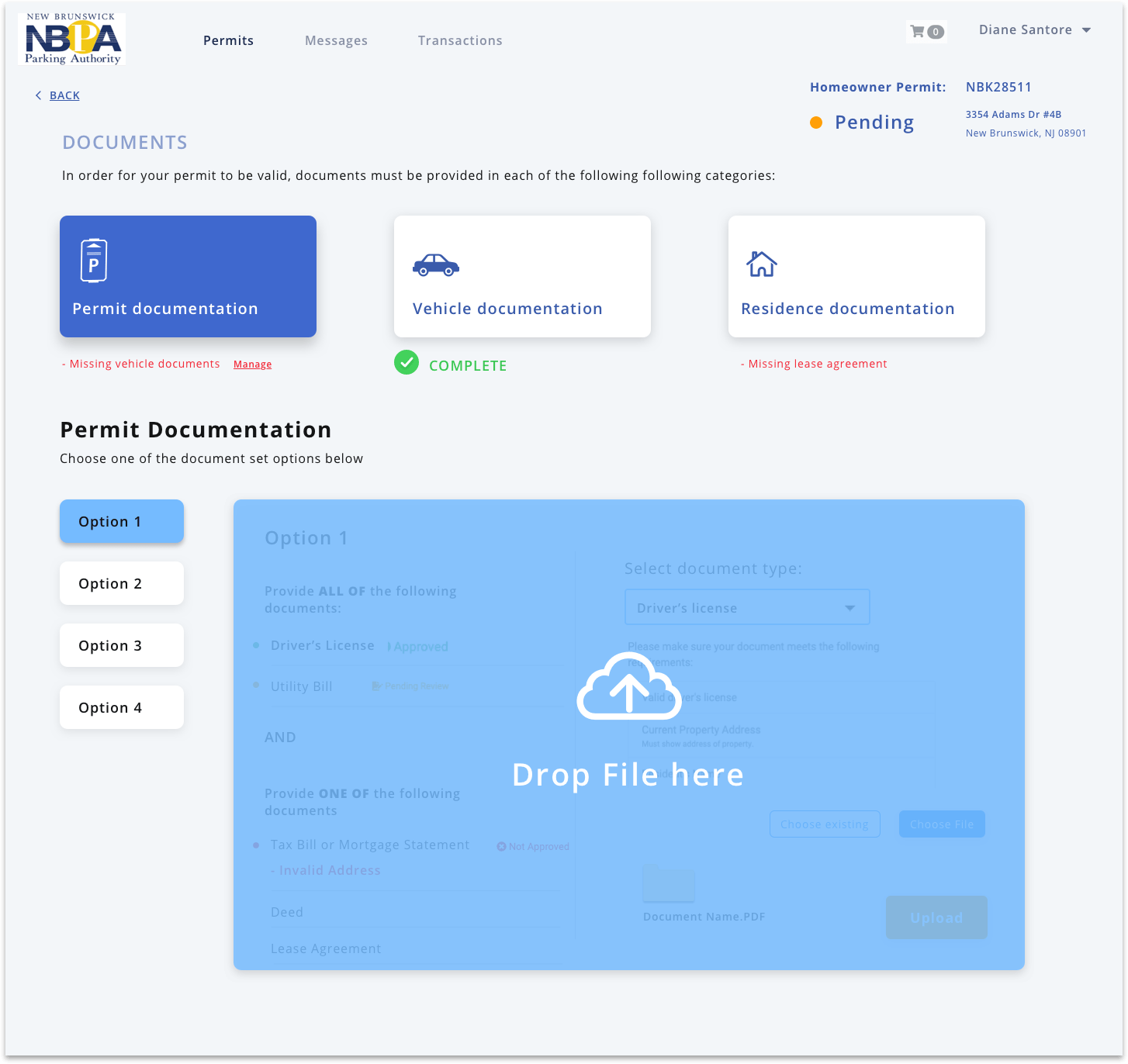Select the Utility Bill bullet

point(257,686)
